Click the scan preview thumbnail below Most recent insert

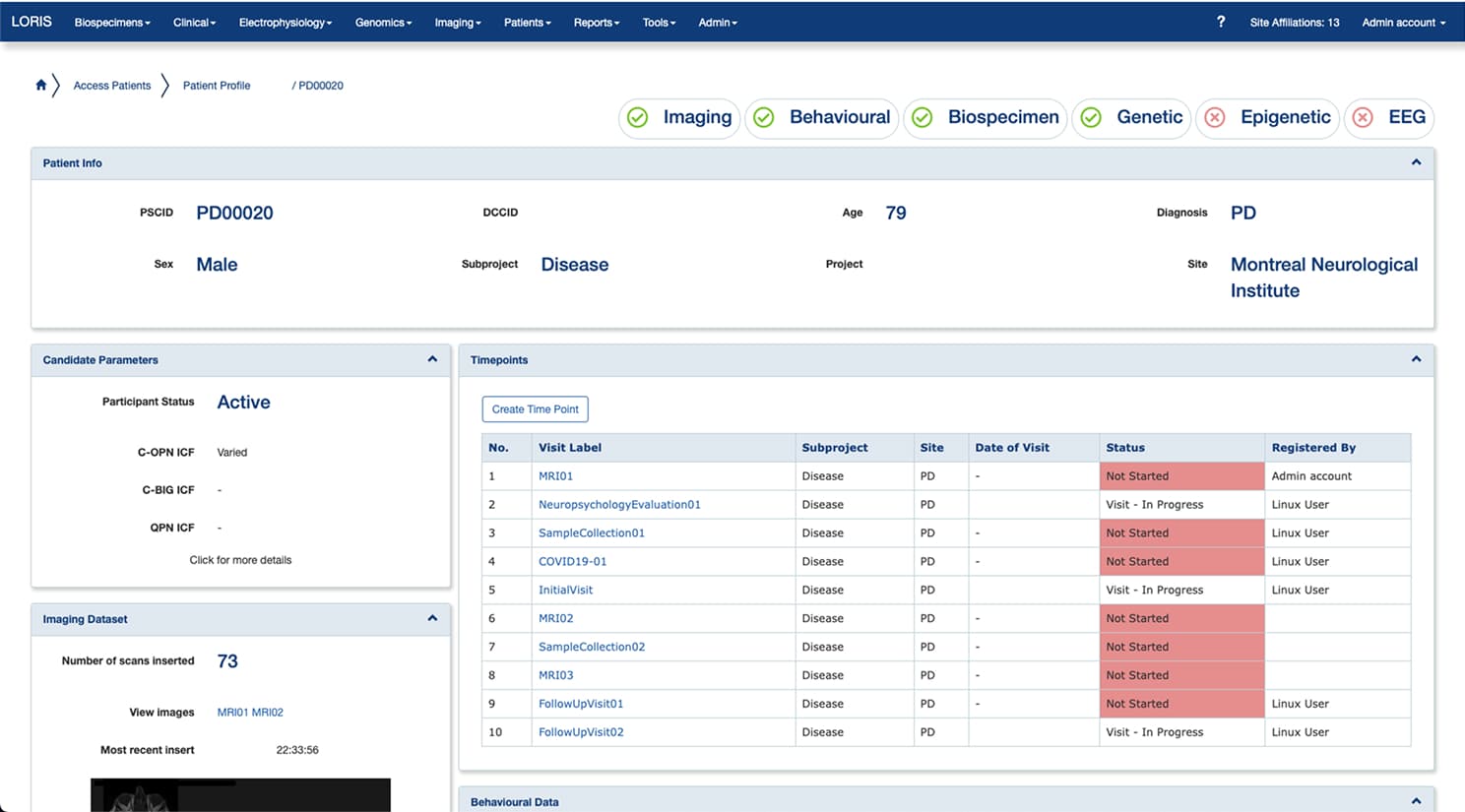coord(240,795)
